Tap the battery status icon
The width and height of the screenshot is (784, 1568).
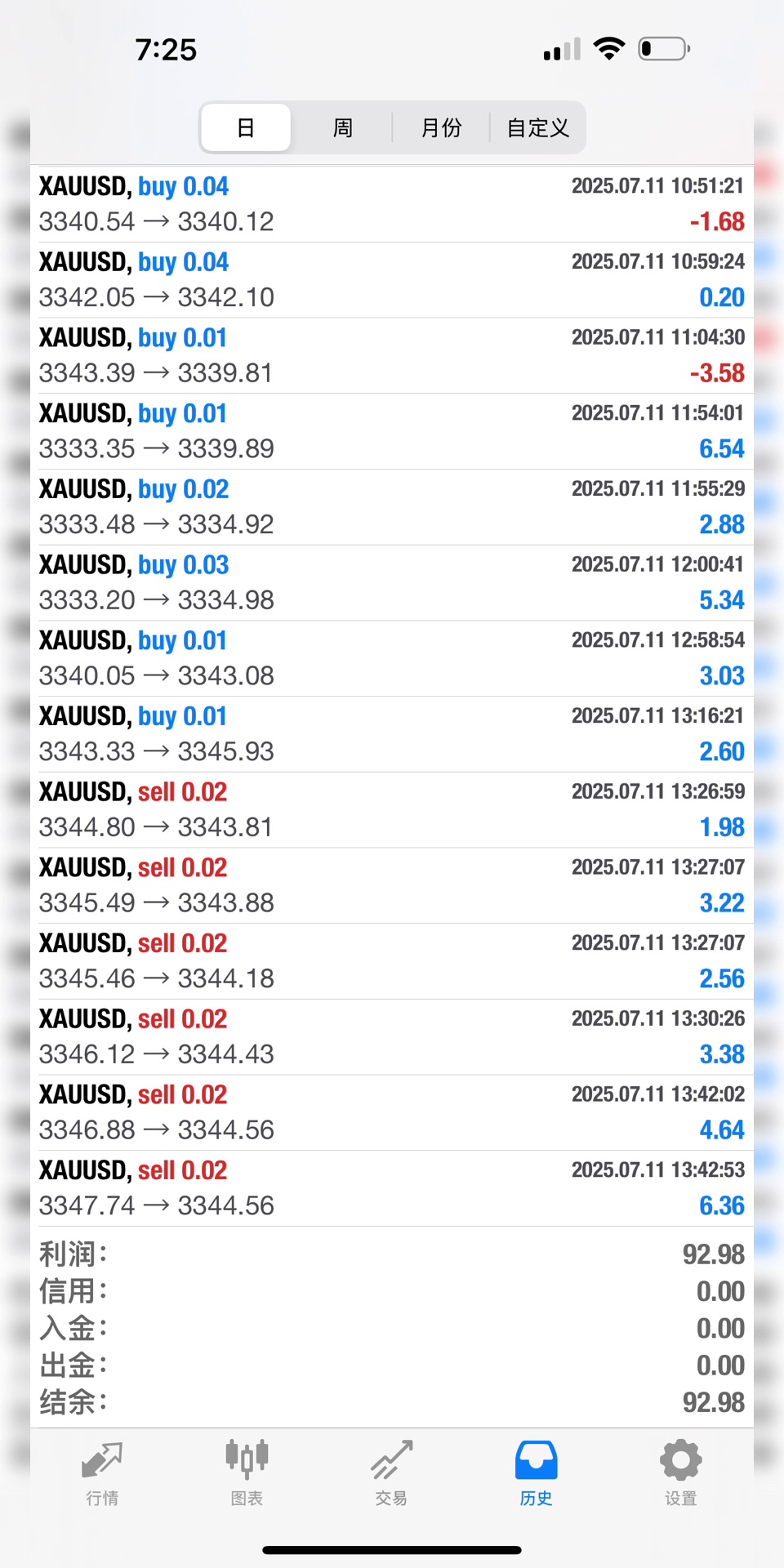tap(664, 49)
